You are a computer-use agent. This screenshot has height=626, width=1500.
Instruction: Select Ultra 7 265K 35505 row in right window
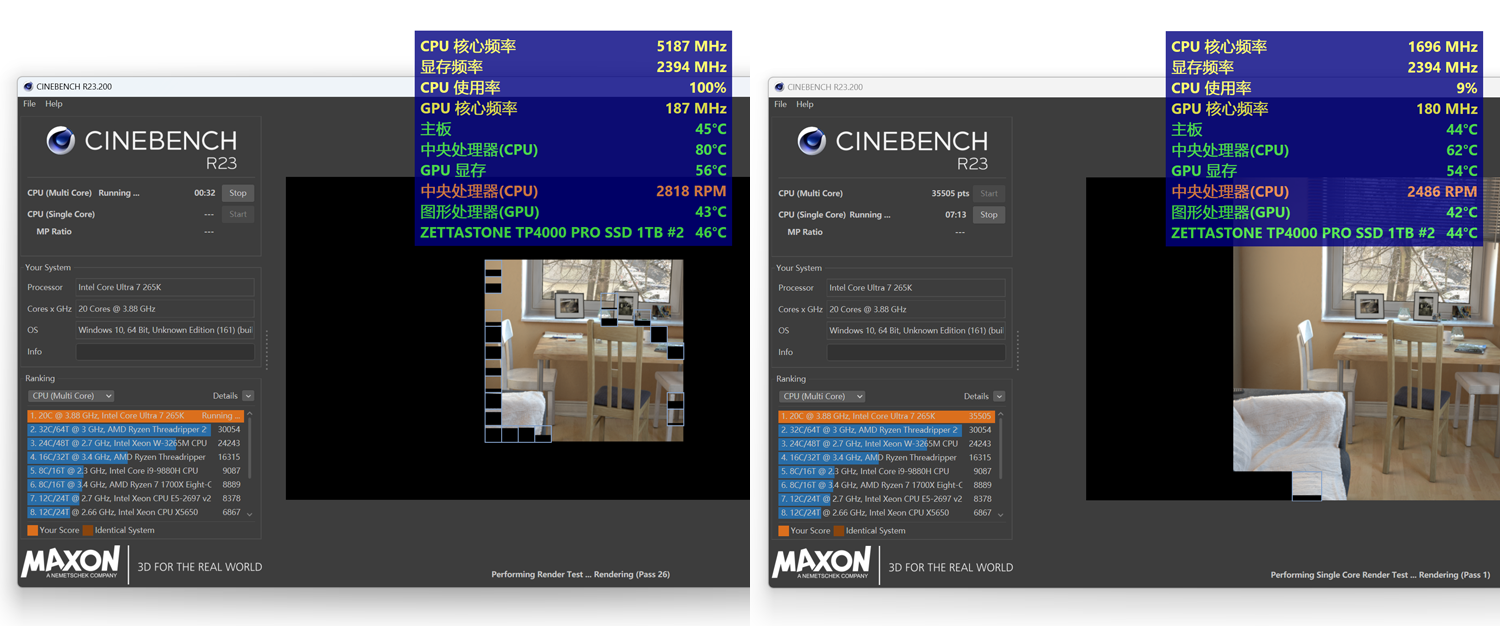(886, 416)
